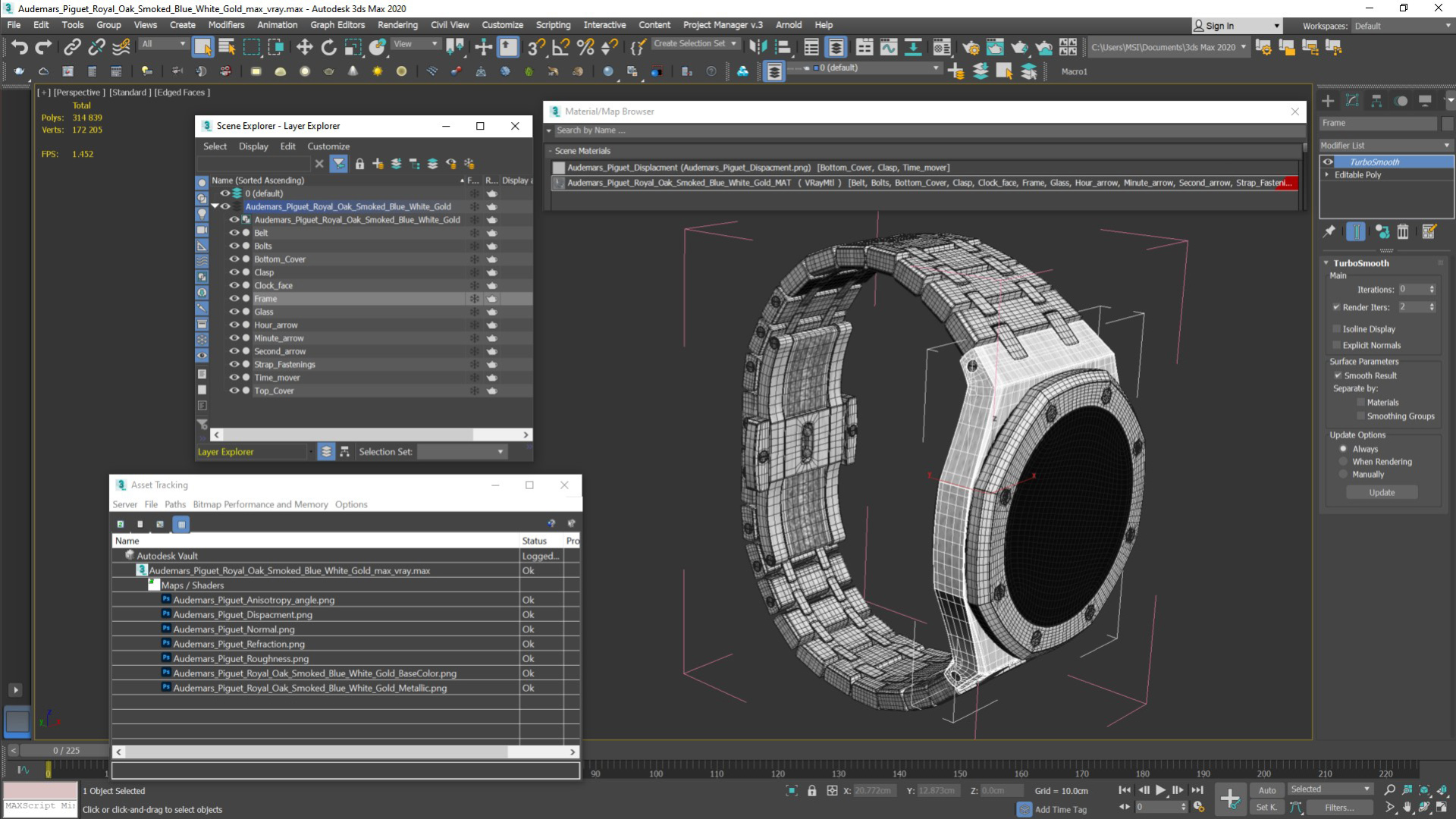1456x819 pixels.
Task: Open the Create panel plus tab
Action: (1328, 101)
